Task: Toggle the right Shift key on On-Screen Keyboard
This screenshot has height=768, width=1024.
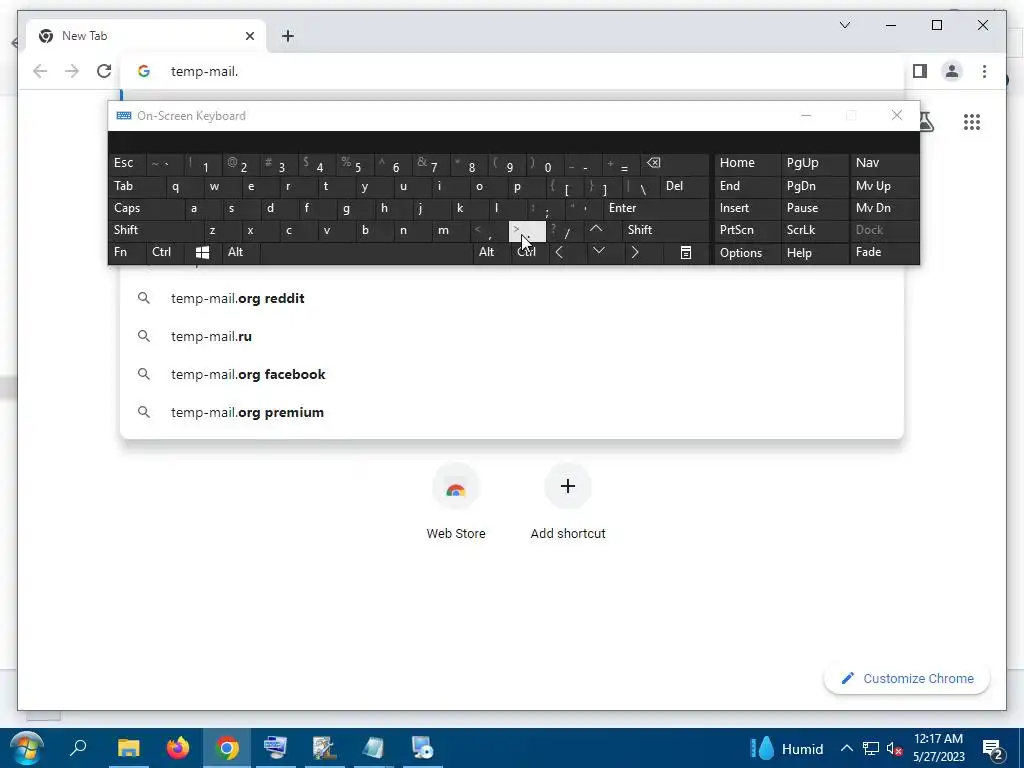Action: click(665, 230)
